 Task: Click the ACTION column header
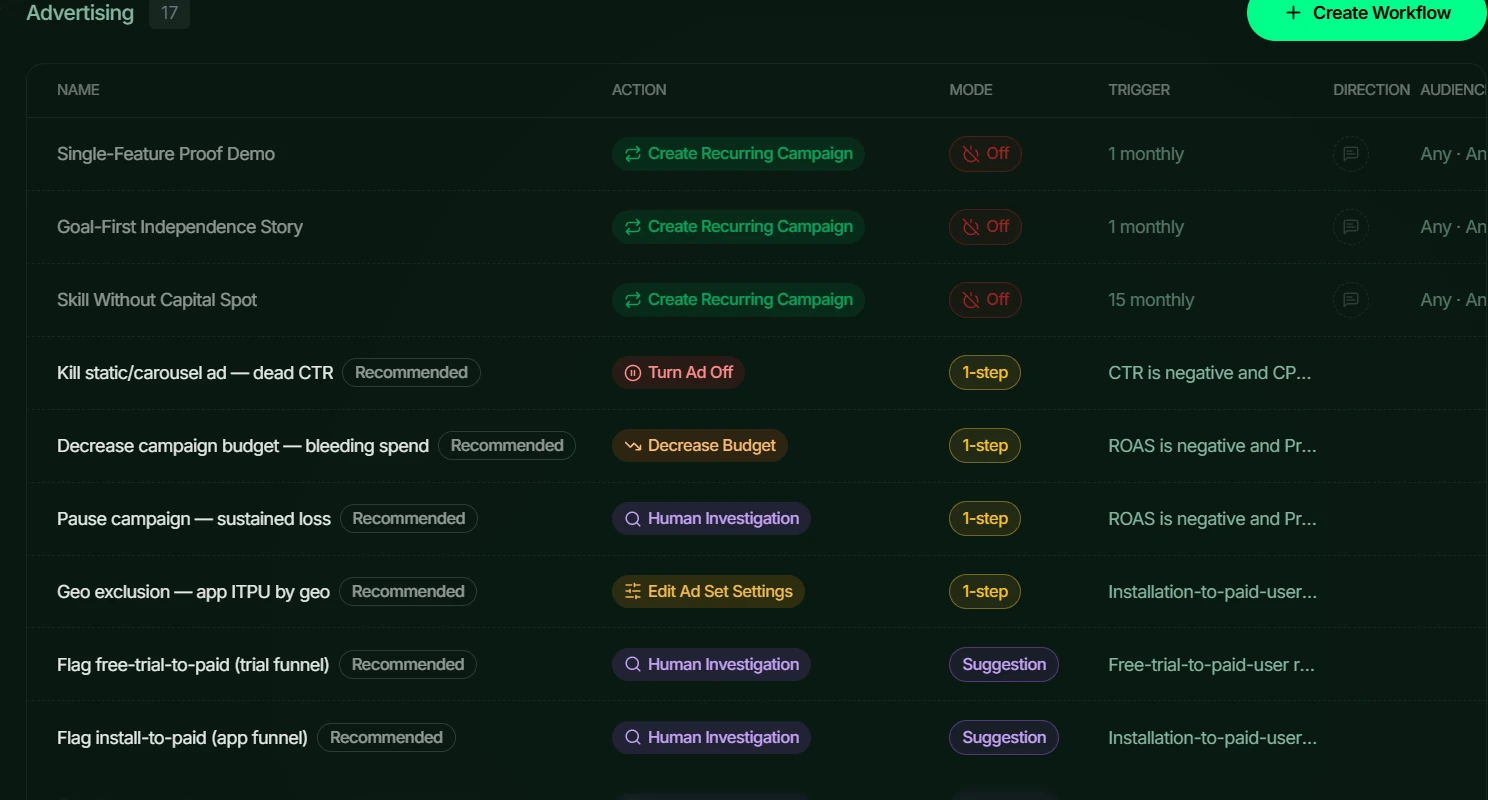pyautogui.click(x=639, y=90)
